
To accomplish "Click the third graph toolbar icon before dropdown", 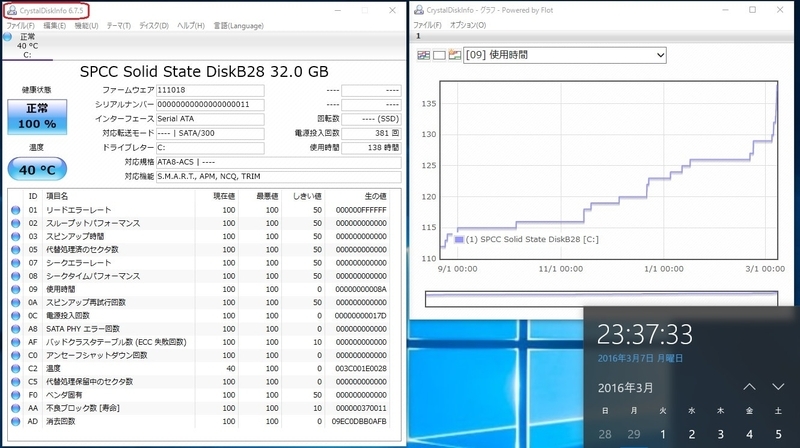I will 455,55.
